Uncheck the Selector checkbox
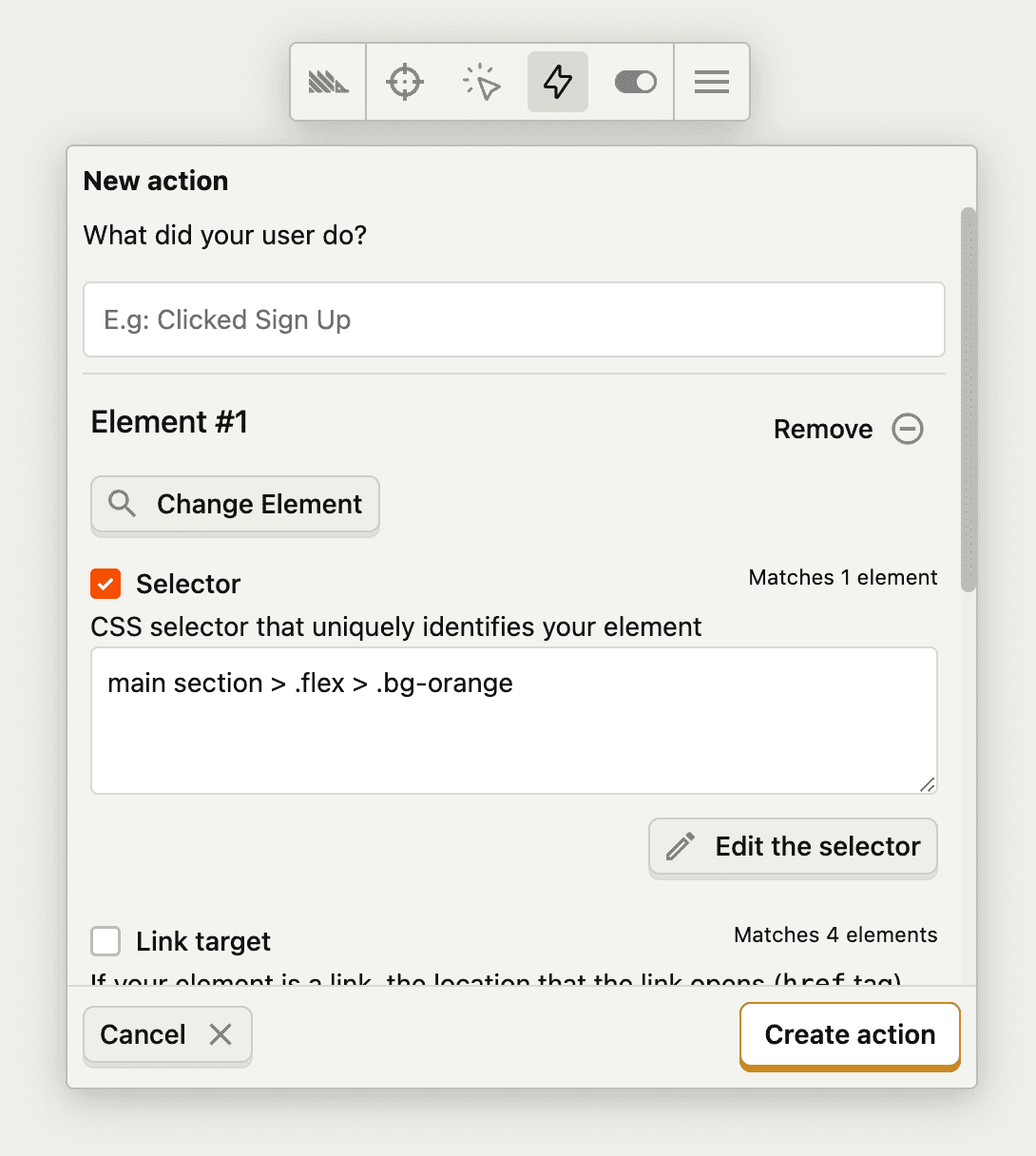Screen dimensions: 1036x1156 (x=106, y=584)
